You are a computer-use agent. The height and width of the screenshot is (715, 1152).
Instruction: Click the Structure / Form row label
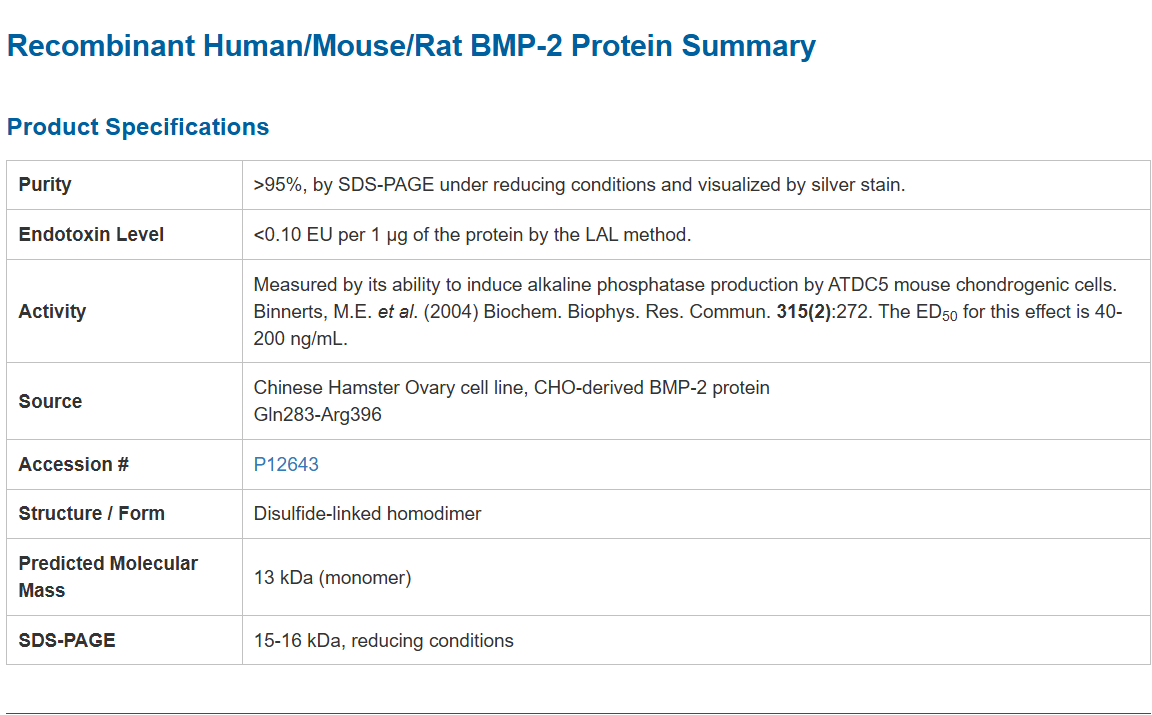91,513
